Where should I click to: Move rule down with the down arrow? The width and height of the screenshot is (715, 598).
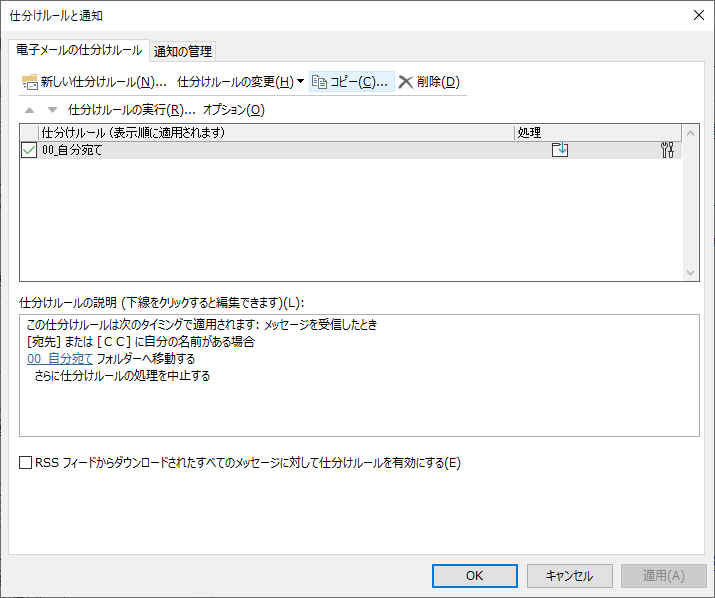(52, 110)
